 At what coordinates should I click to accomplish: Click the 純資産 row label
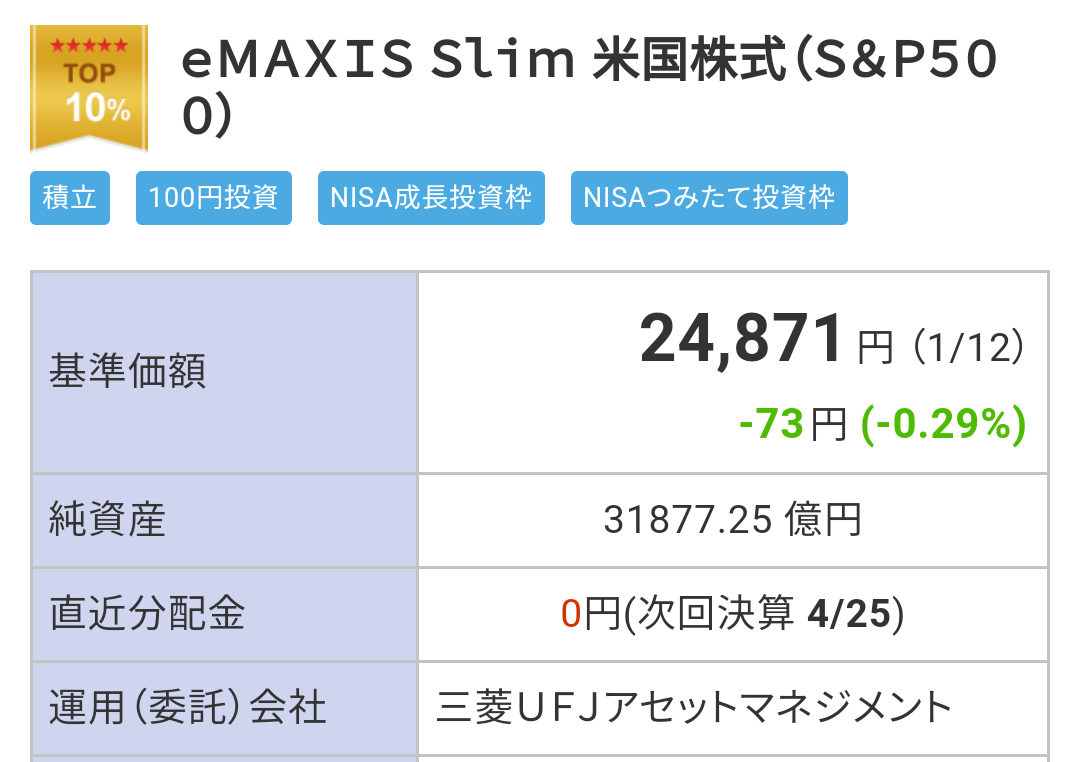tap(107, 519)
